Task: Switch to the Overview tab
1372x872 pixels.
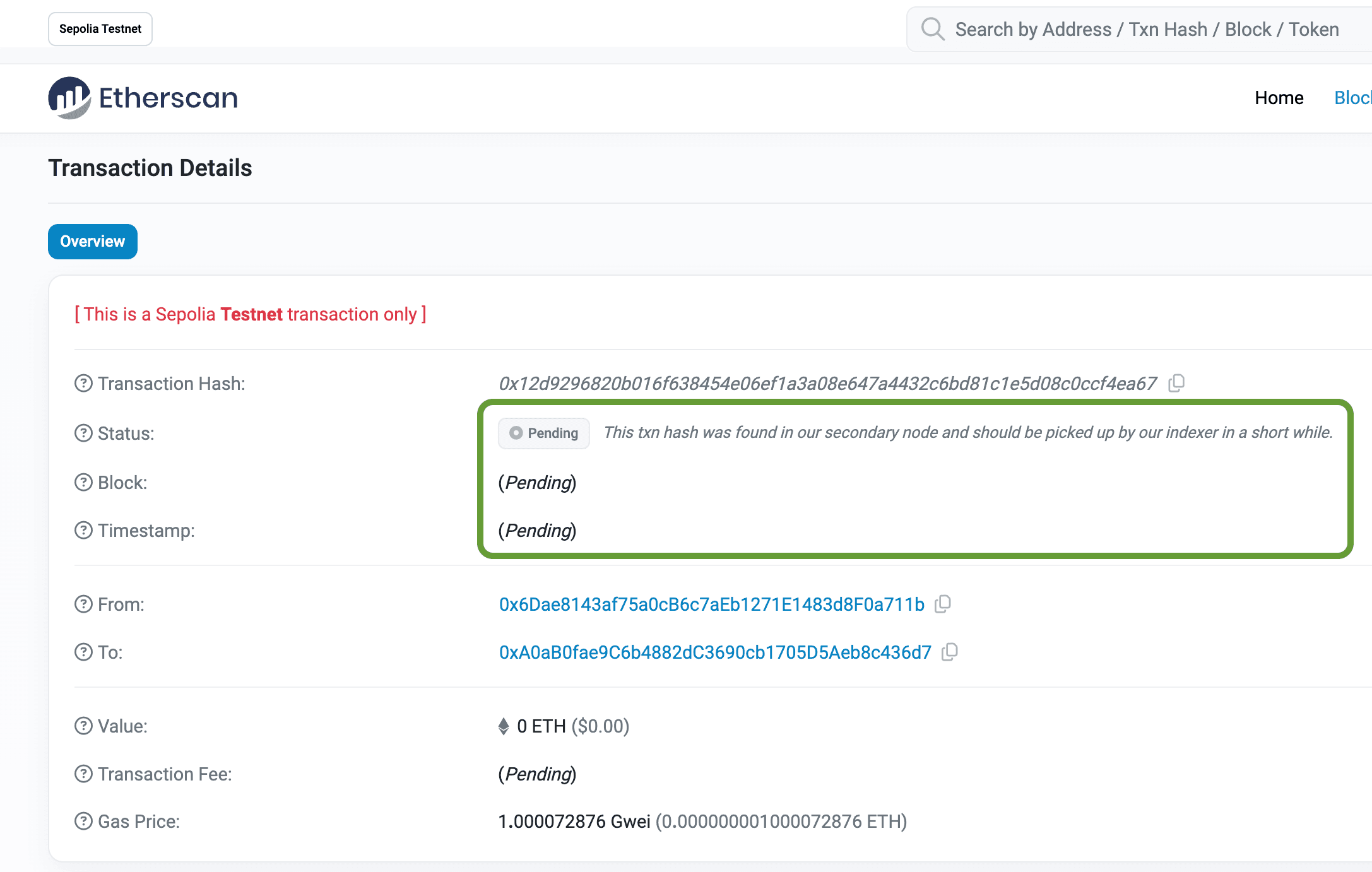Action: pyautogui.click(x=92, y=241)
